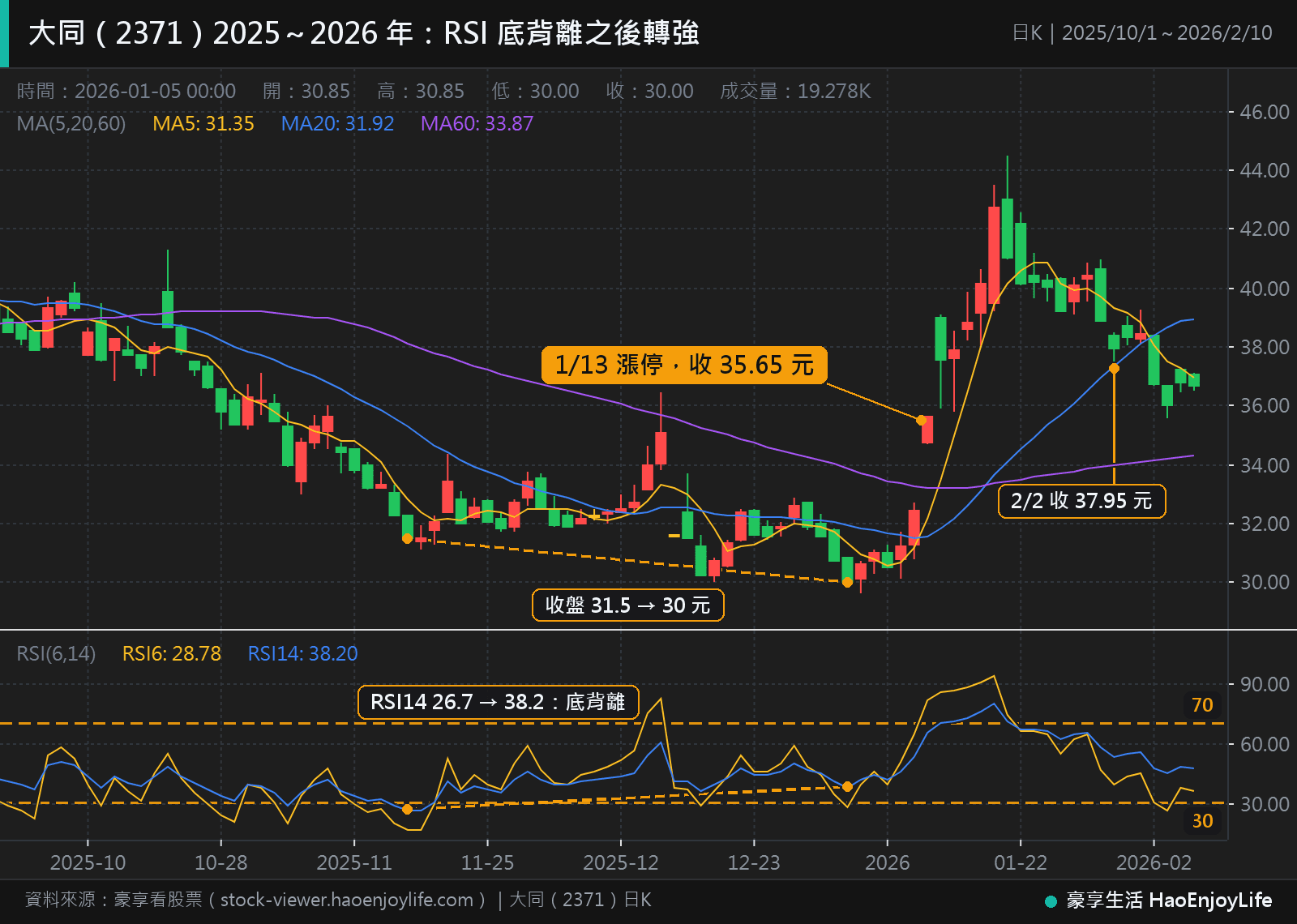Click the data source 'stock-viewer.haoenjoylife.com' text
Viewport: 1297px width, 924px height.
[347, 900]
